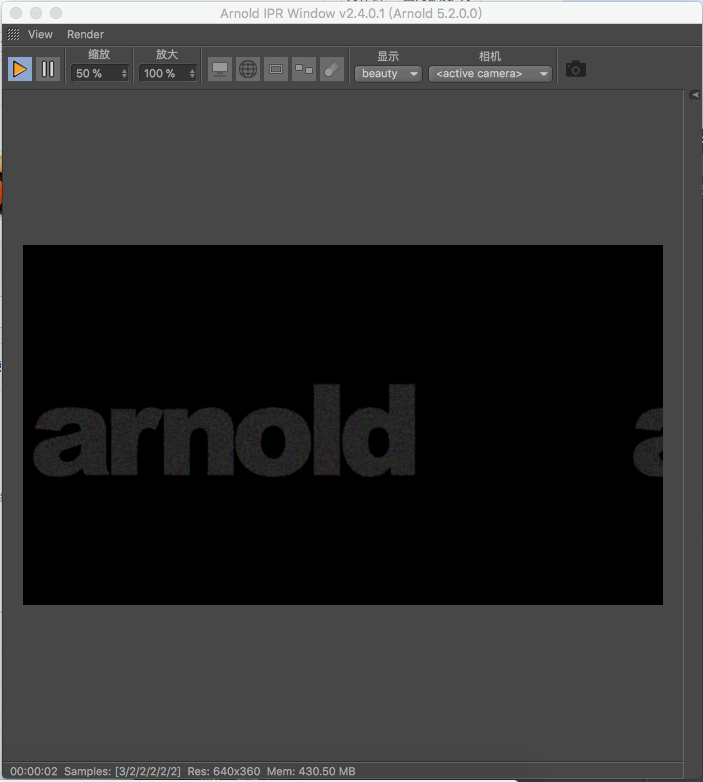
Task: Adjust the 100 % zoom stepper arrows
Action: tap(192, 73)
